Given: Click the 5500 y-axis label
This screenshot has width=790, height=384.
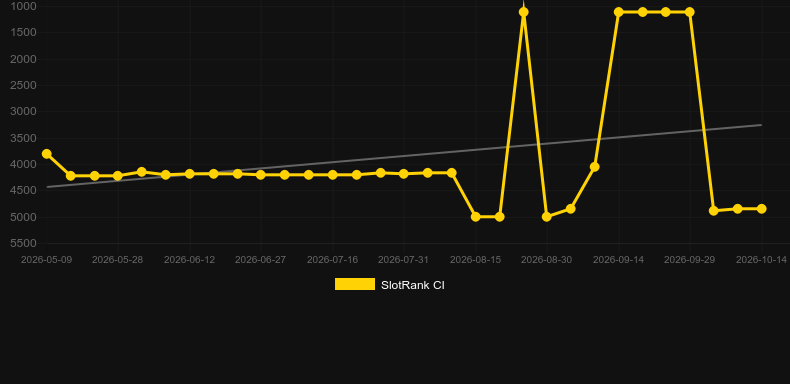Looking at the screenshot, I should 23,243.
